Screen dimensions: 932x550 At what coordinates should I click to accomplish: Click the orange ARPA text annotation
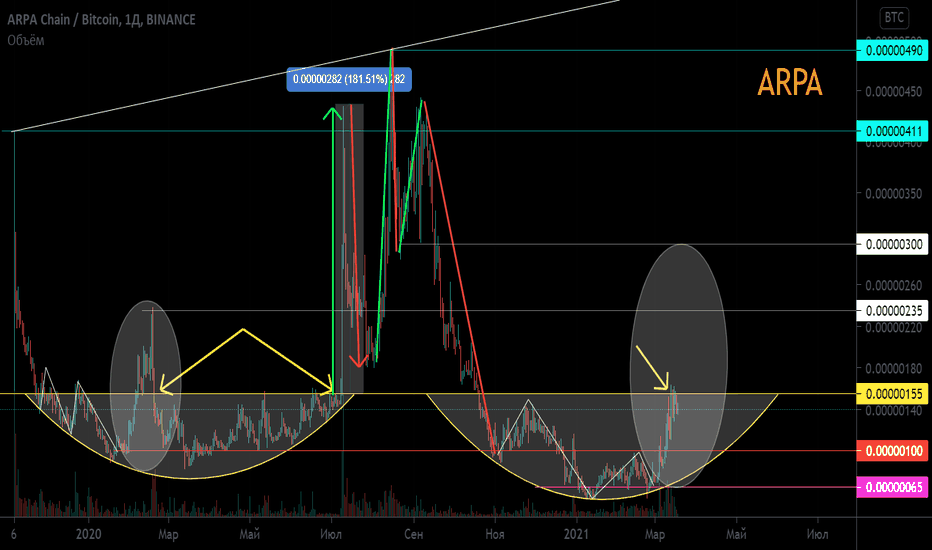point(790,83)
